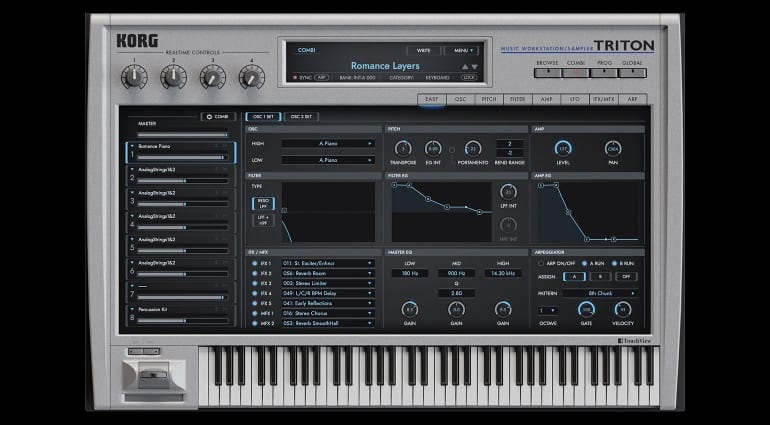Click the Master EQ Low frequency field
This screenshot has height=425, width=770.
point(410,272)
